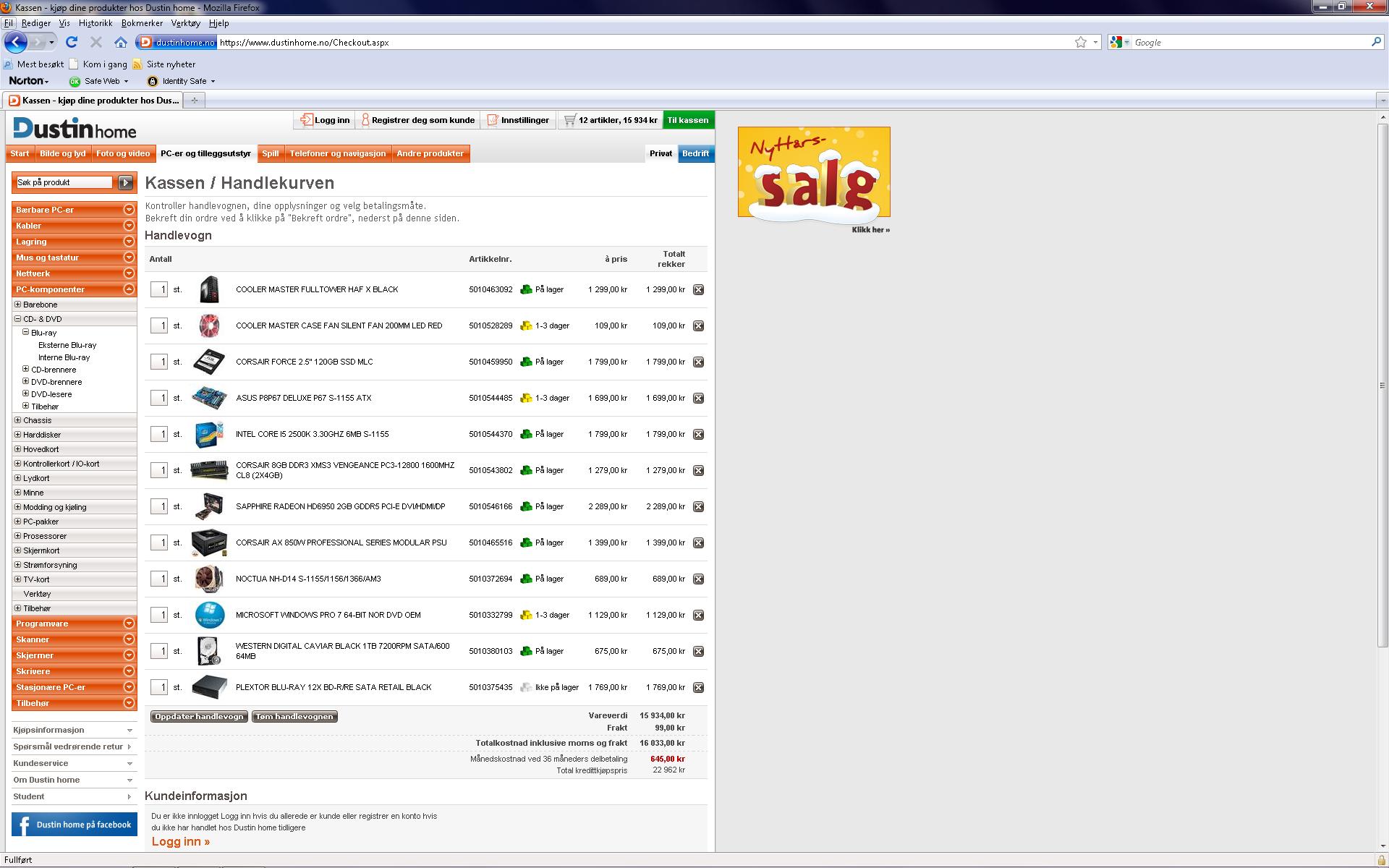Click the Logg inn » link below Kundeinformasjon
Screen dimensions: 1389x868
(181, 841)
